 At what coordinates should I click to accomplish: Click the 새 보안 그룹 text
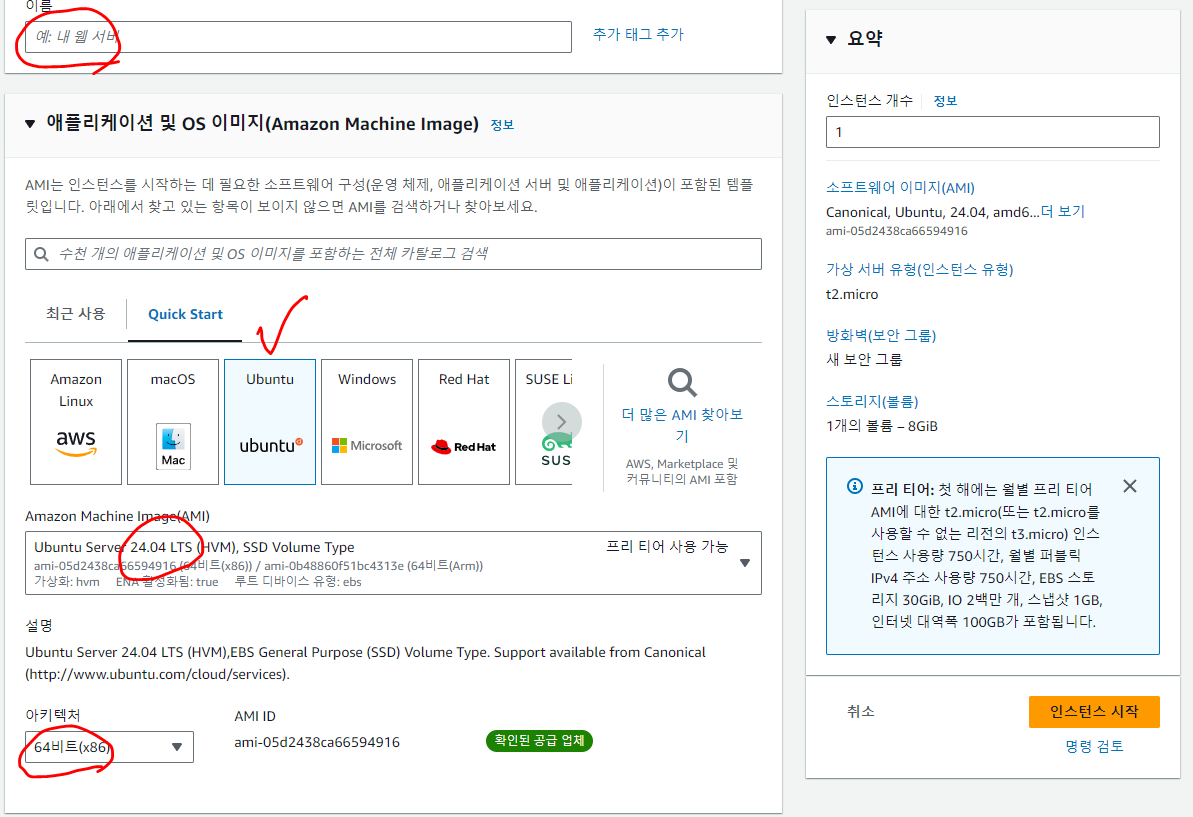point(864,360)
